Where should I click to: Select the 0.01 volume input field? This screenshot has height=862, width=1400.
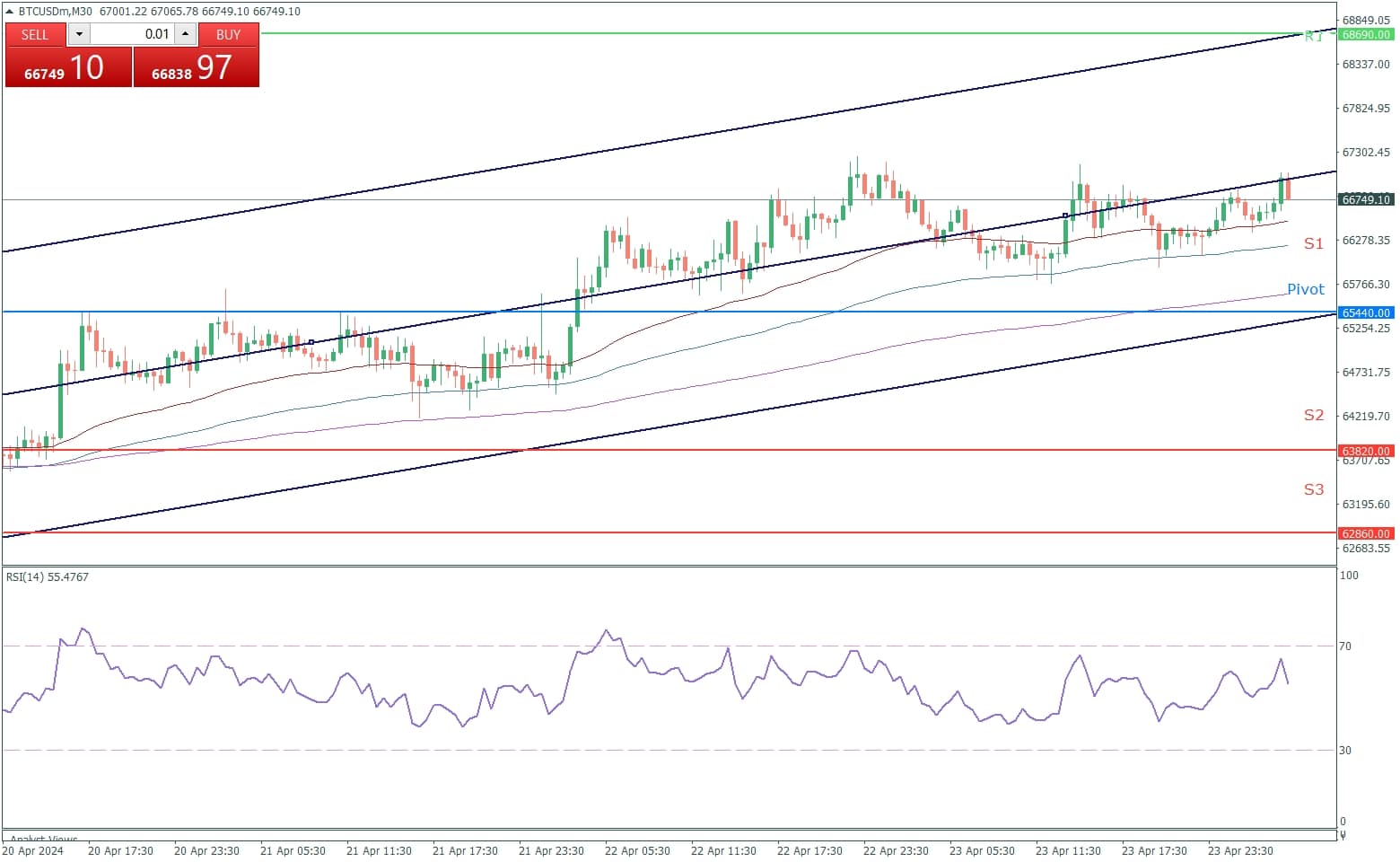tap(132, 34)
